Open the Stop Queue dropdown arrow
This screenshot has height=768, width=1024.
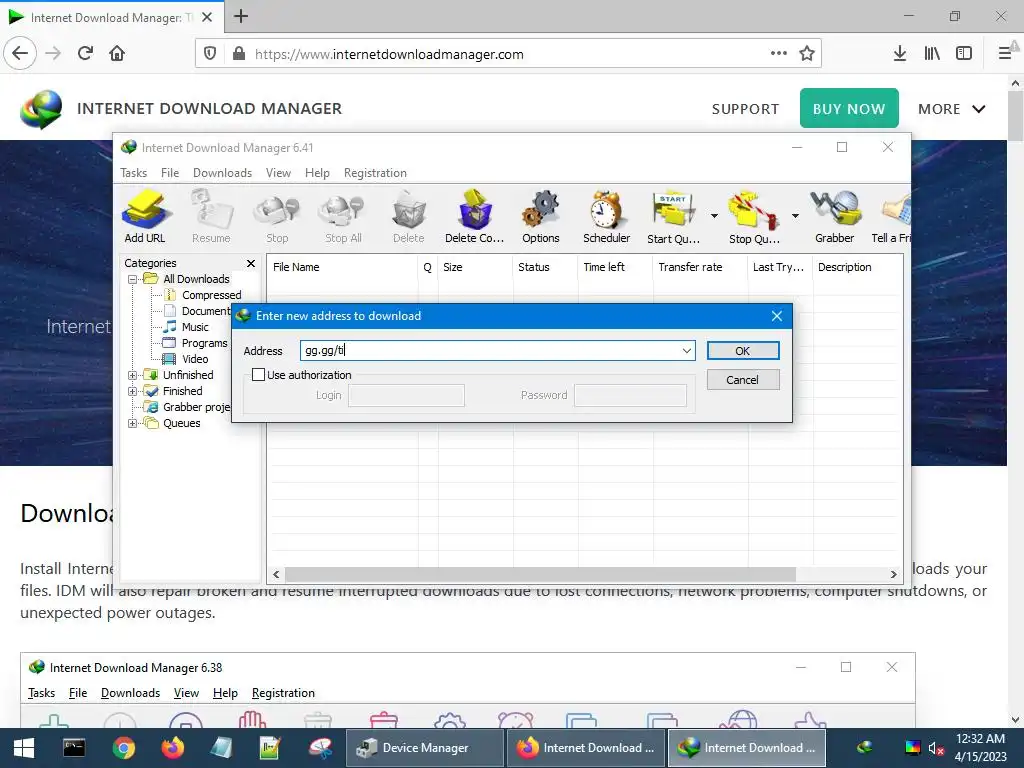[795, 216]
